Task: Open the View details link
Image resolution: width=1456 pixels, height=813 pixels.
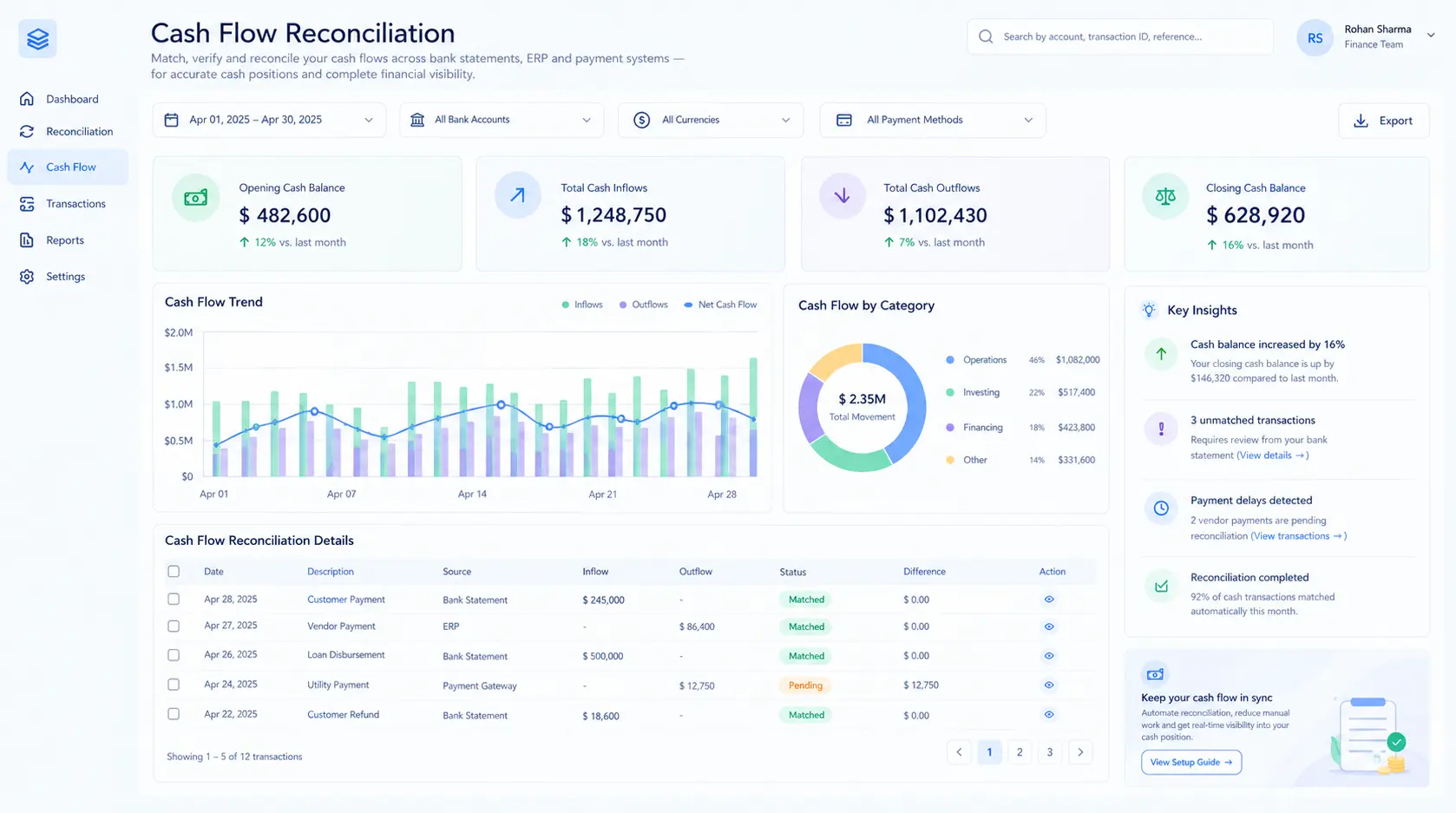Action: pos(1273,456)
